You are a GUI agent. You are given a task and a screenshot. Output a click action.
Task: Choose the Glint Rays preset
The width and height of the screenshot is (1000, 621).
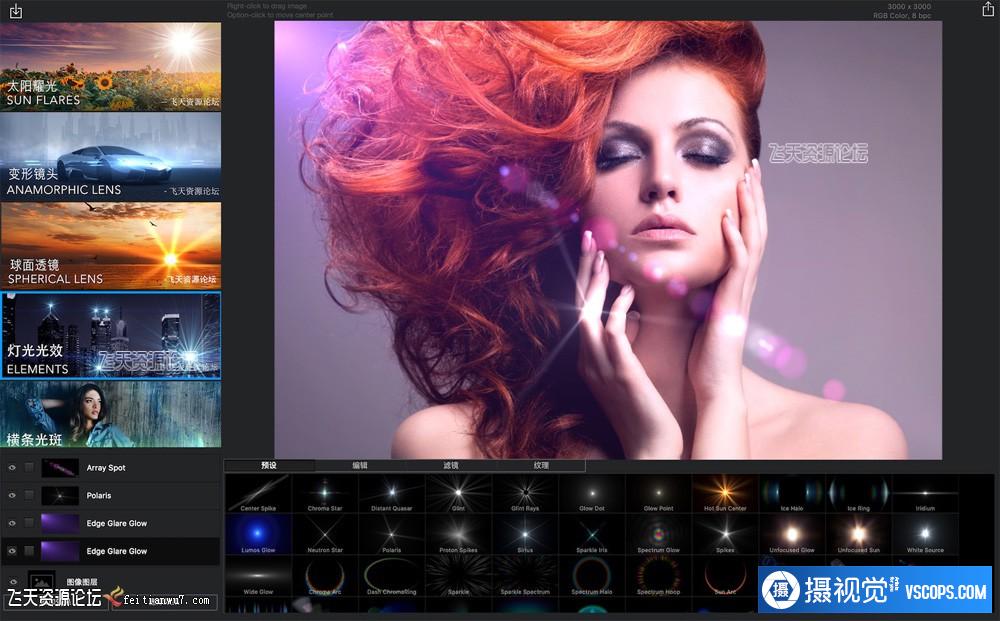[x=524, y=492]
